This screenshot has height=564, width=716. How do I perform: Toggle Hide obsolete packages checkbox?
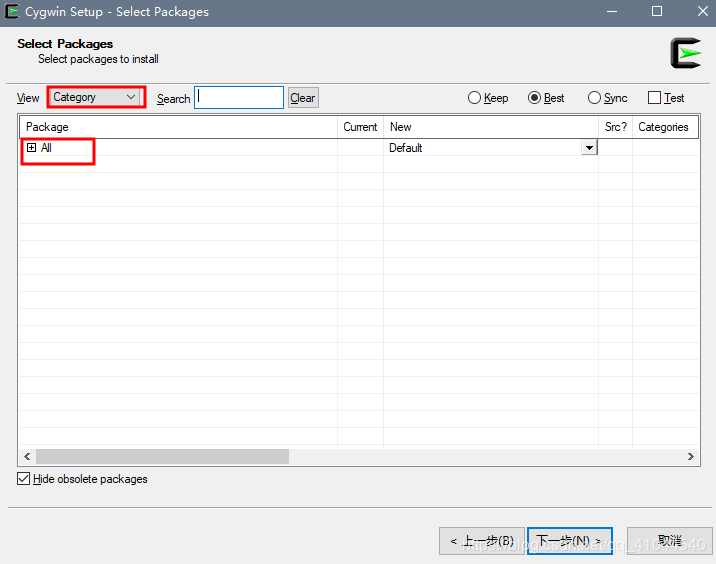click(23, 479)
